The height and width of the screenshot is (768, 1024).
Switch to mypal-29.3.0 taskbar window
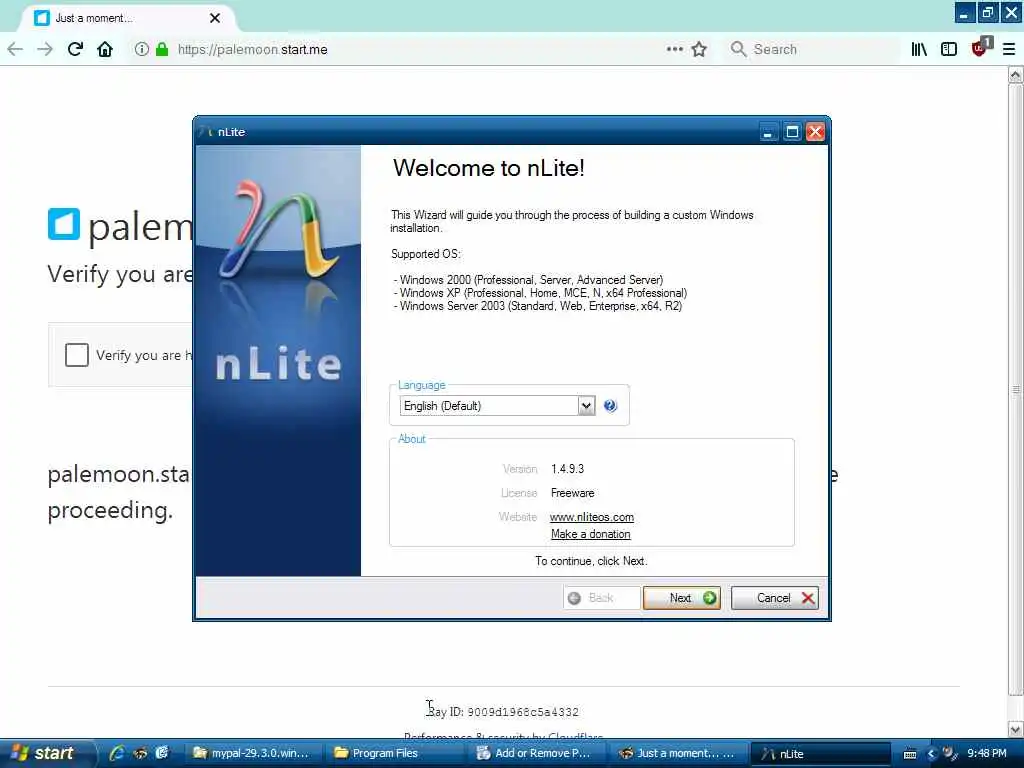(x=252, y=753)
